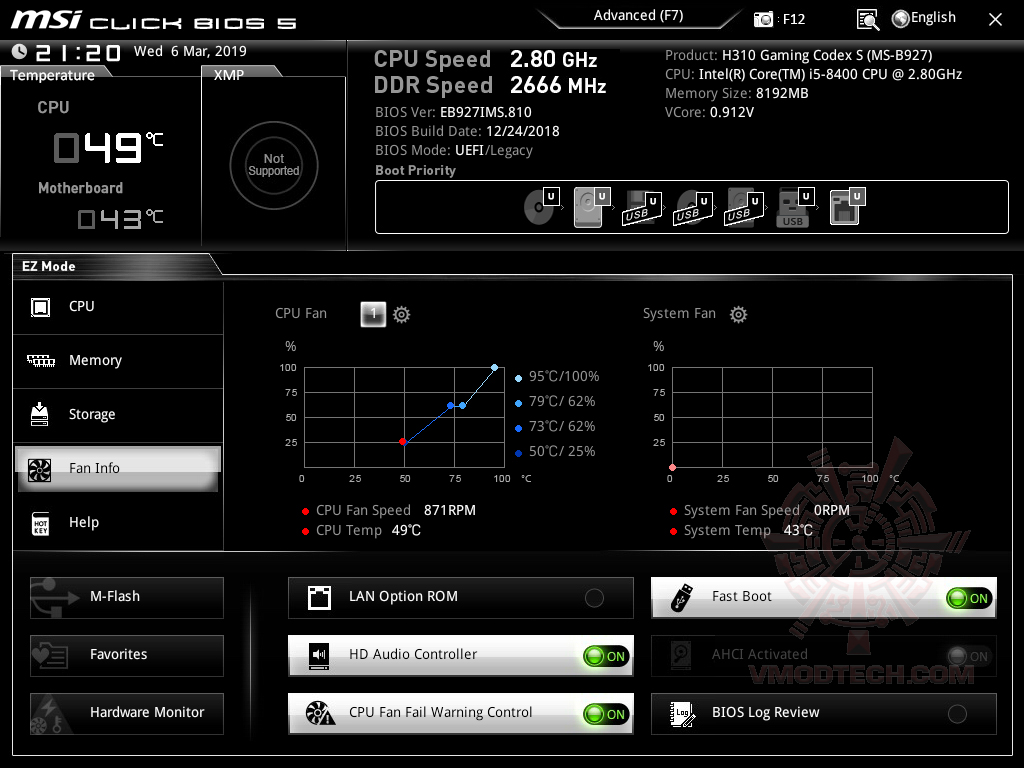Open the Memory section in EZ Mode
The image size is (1024, 768).
[x=118, y=361]
